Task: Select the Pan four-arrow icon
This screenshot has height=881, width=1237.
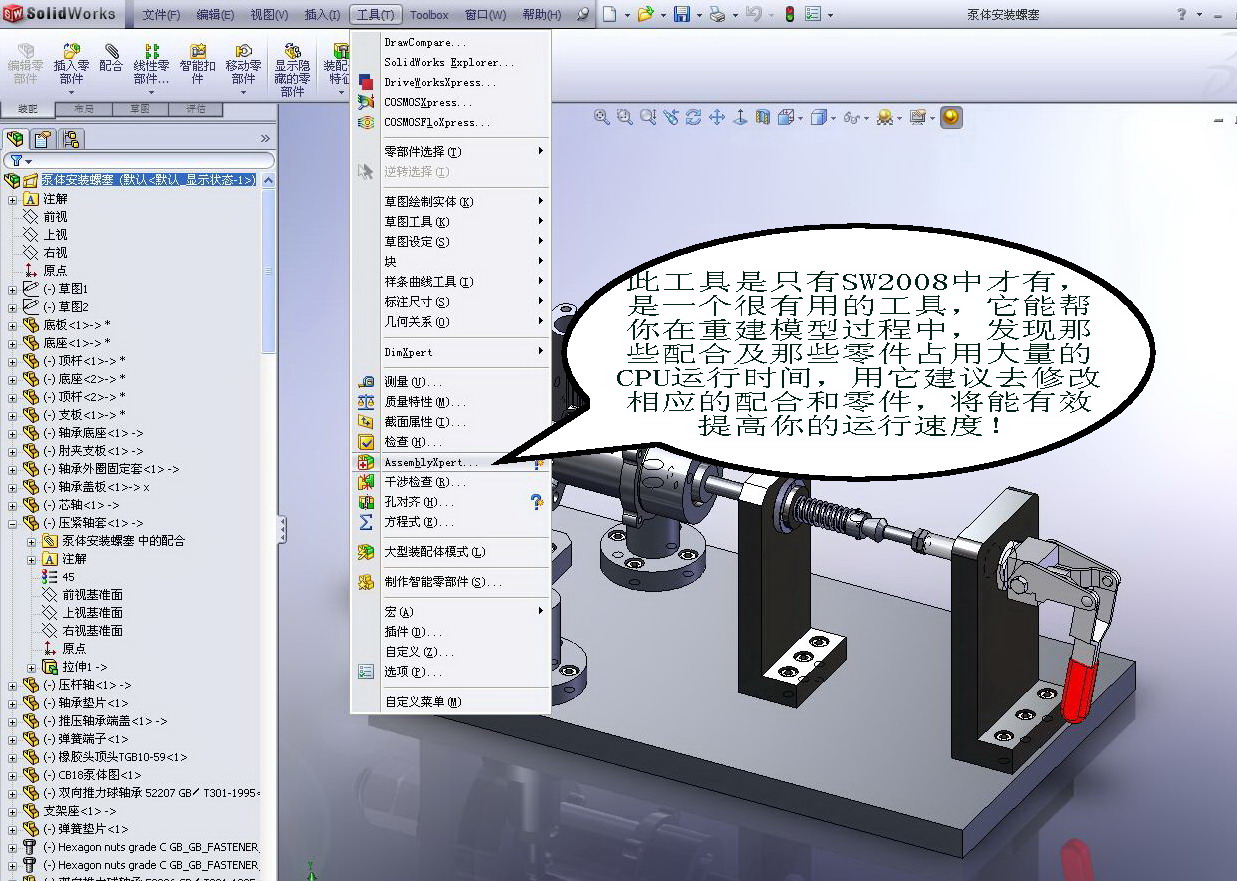Action: pos(717,117)
